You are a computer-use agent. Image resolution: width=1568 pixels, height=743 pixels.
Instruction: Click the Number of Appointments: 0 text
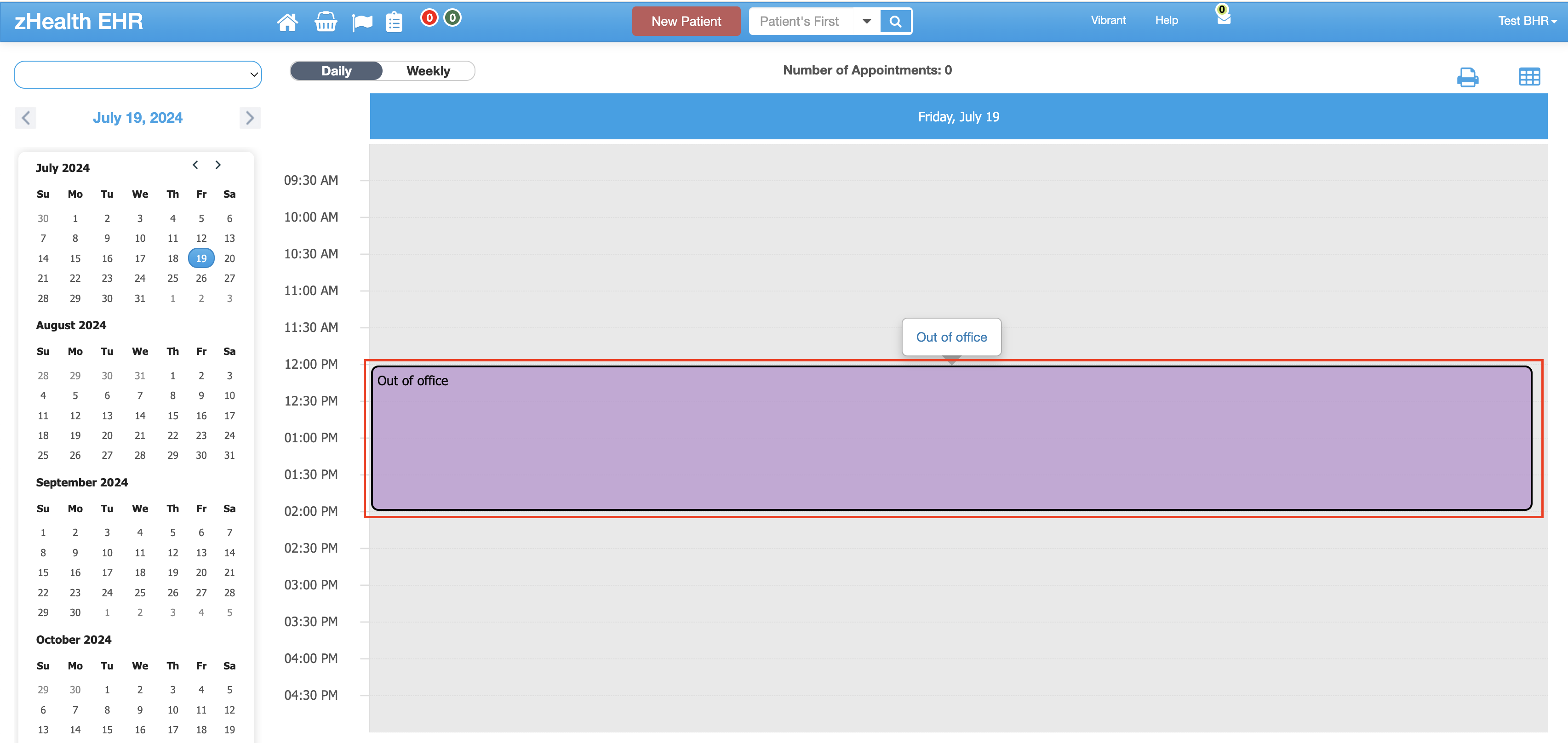(x=867, y=70)
